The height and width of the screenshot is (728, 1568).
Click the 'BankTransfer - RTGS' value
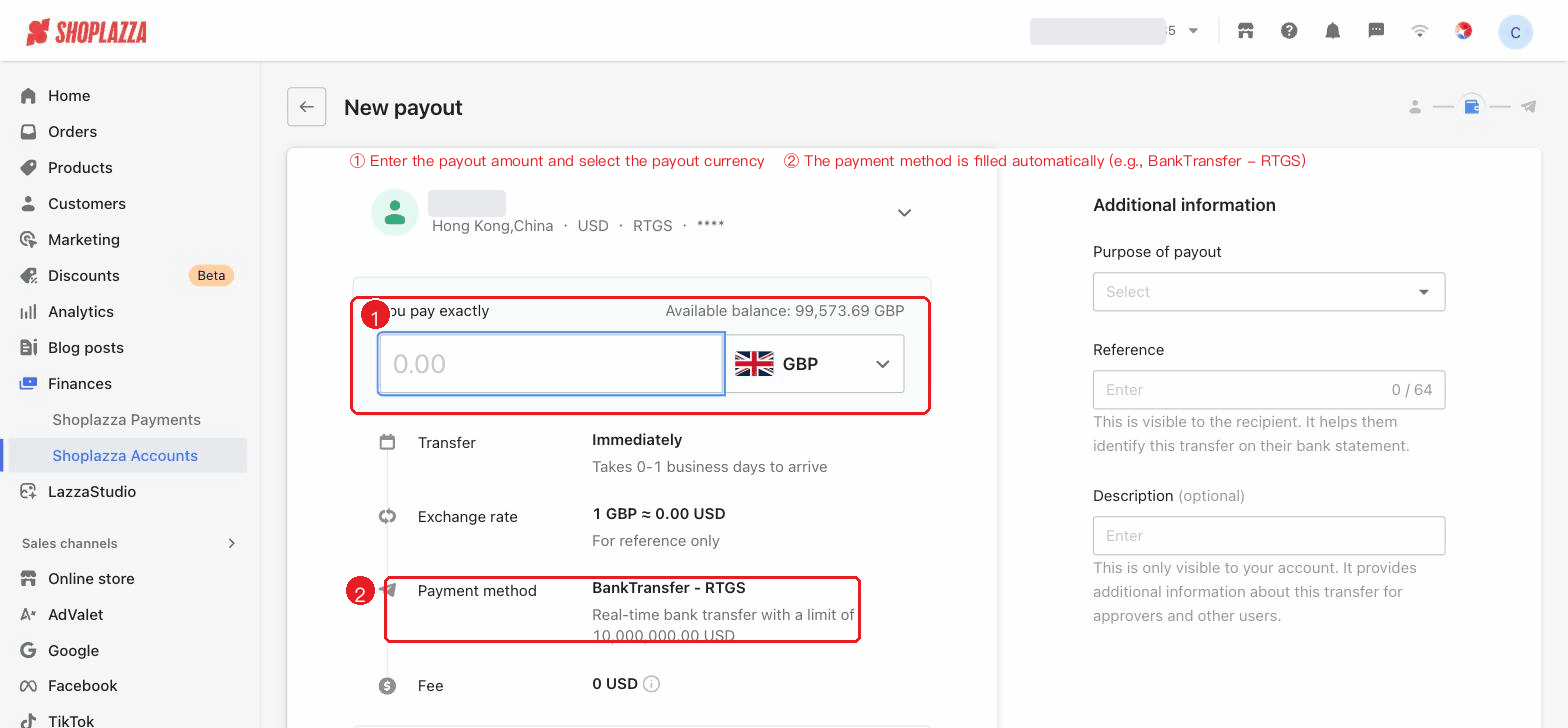point(669,588)
